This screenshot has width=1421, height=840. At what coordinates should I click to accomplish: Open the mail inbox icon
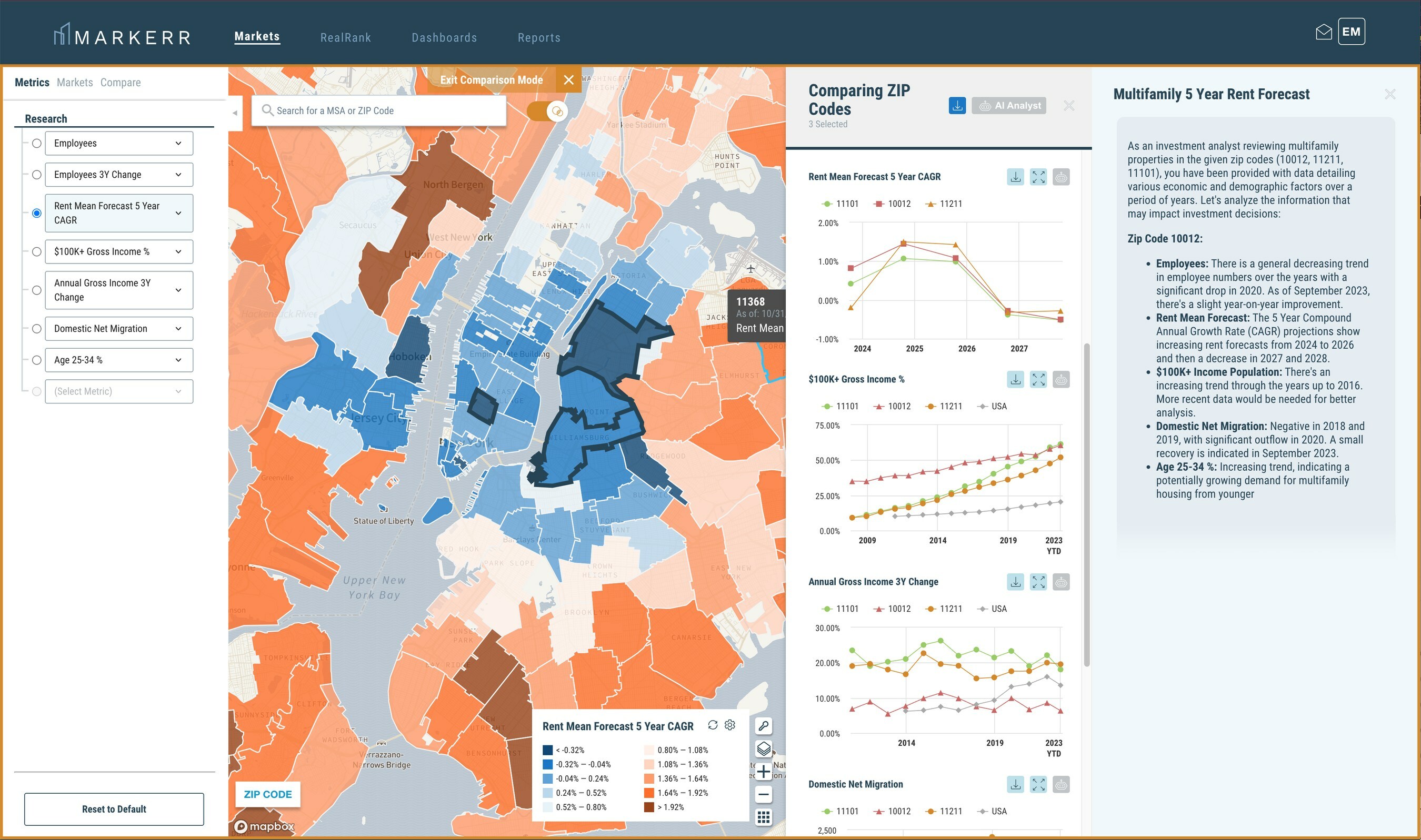1323,32
